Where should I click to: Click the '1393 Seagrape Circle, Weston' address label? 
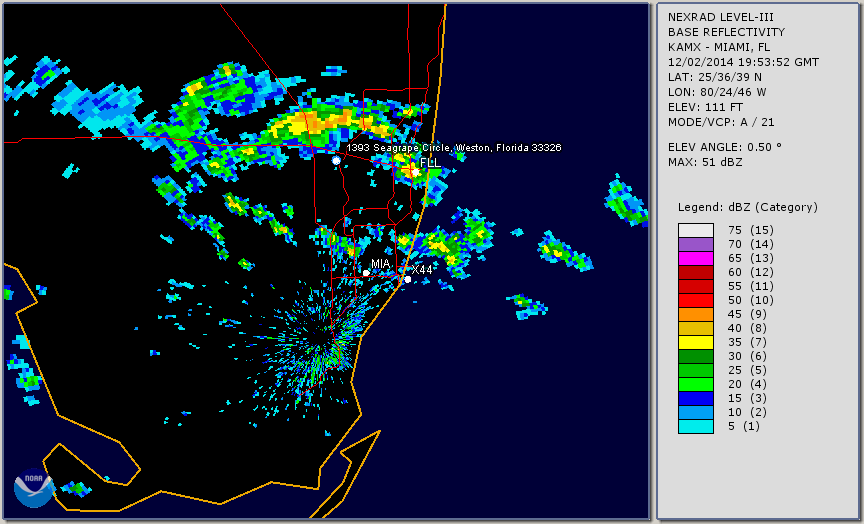click(x=453, y=148)
